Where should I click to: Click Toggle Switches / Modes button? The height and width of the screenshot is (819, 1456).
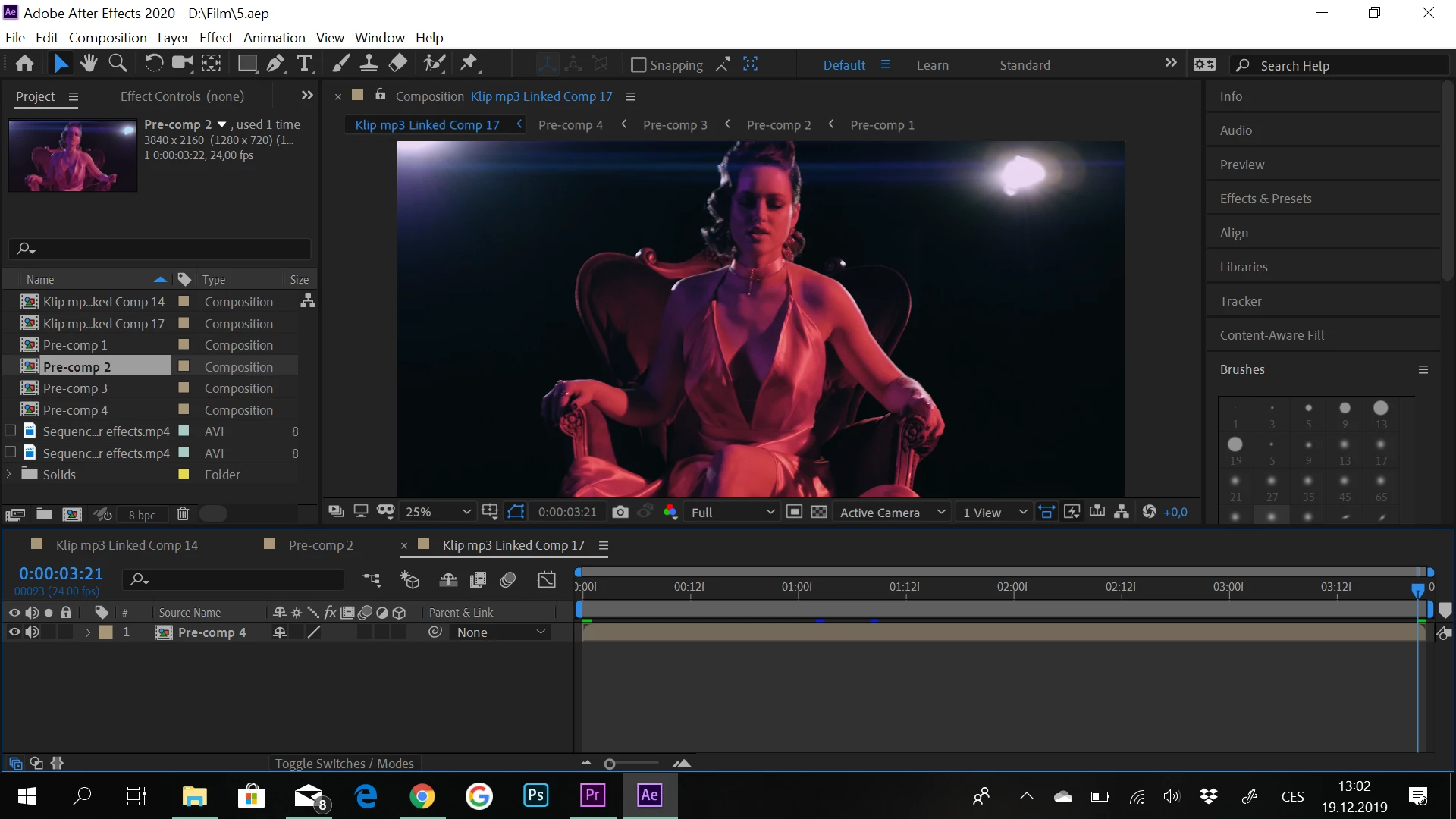coord(344,764)
